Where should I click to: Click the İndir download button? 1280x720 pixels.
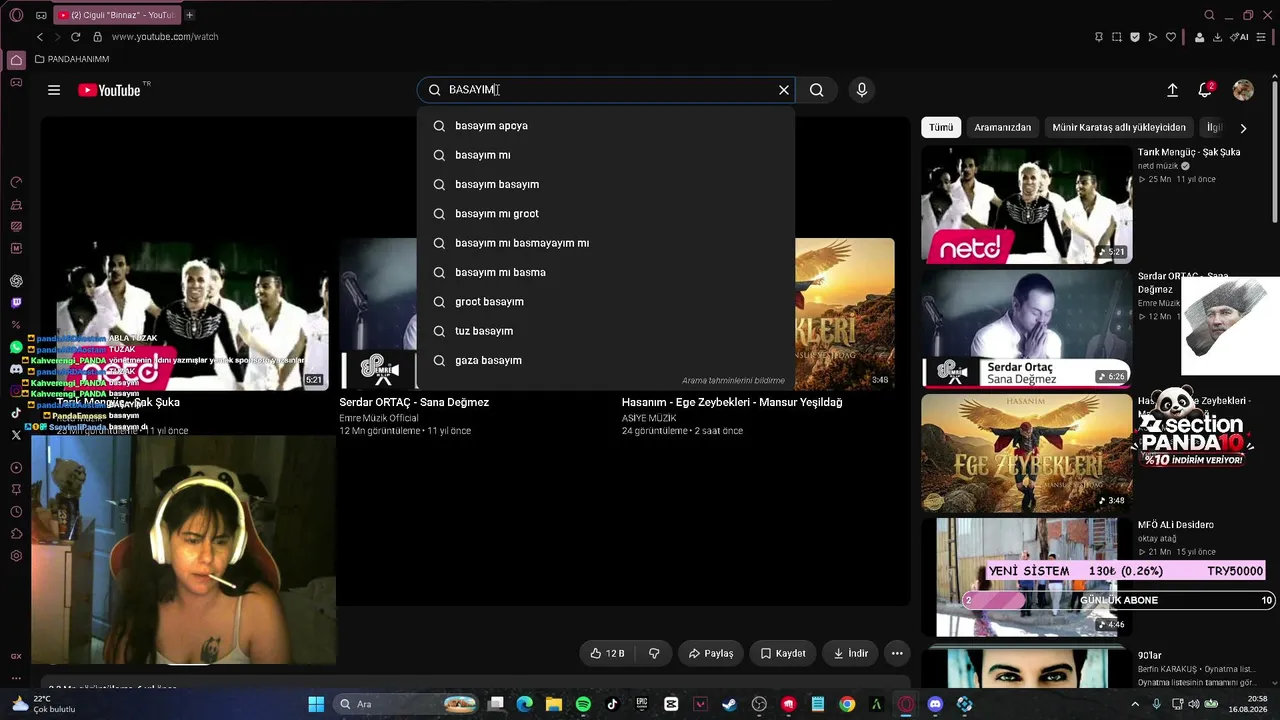pyautogui.click(x=851, y=653)
